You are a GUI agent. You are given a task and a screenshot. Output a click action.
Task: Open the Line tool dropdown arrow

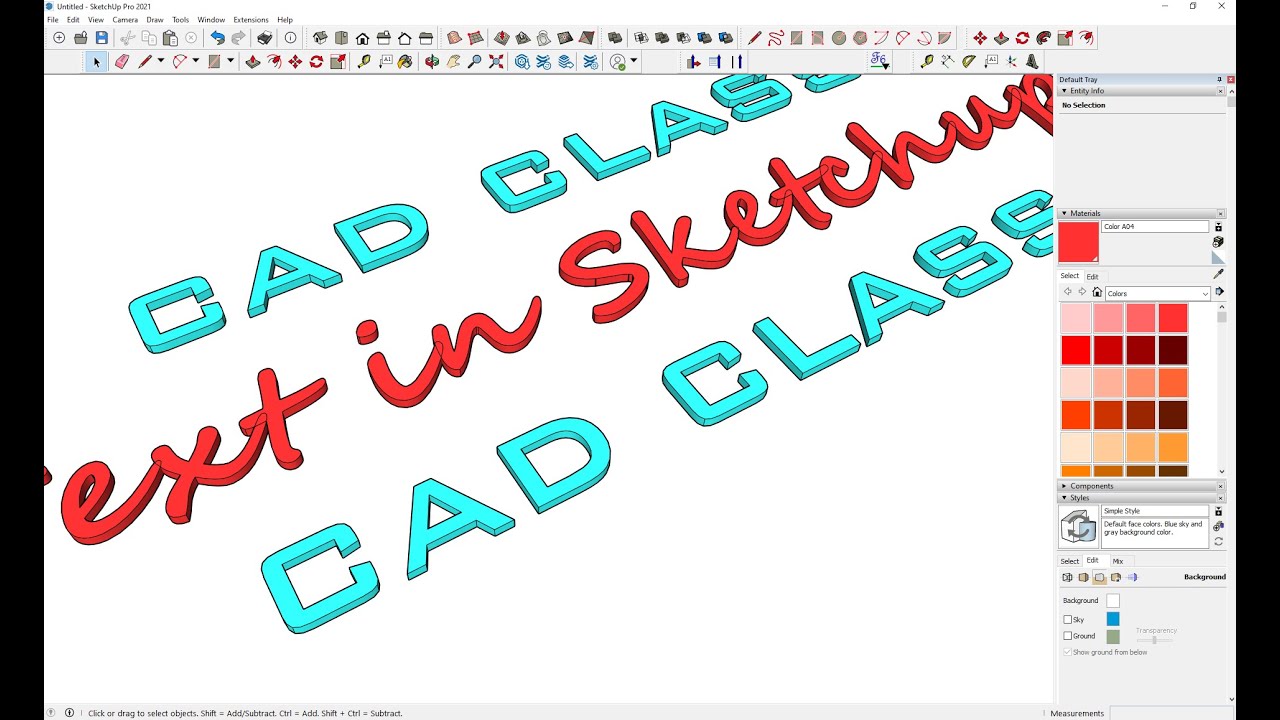tap(161, 61)
